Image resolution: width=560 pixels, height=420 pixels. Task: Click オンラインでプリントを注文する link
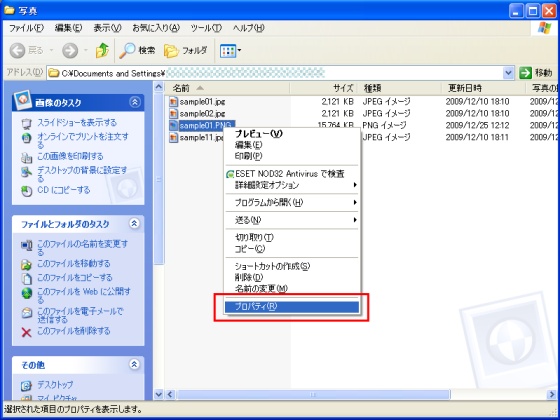tap(83, 140)
